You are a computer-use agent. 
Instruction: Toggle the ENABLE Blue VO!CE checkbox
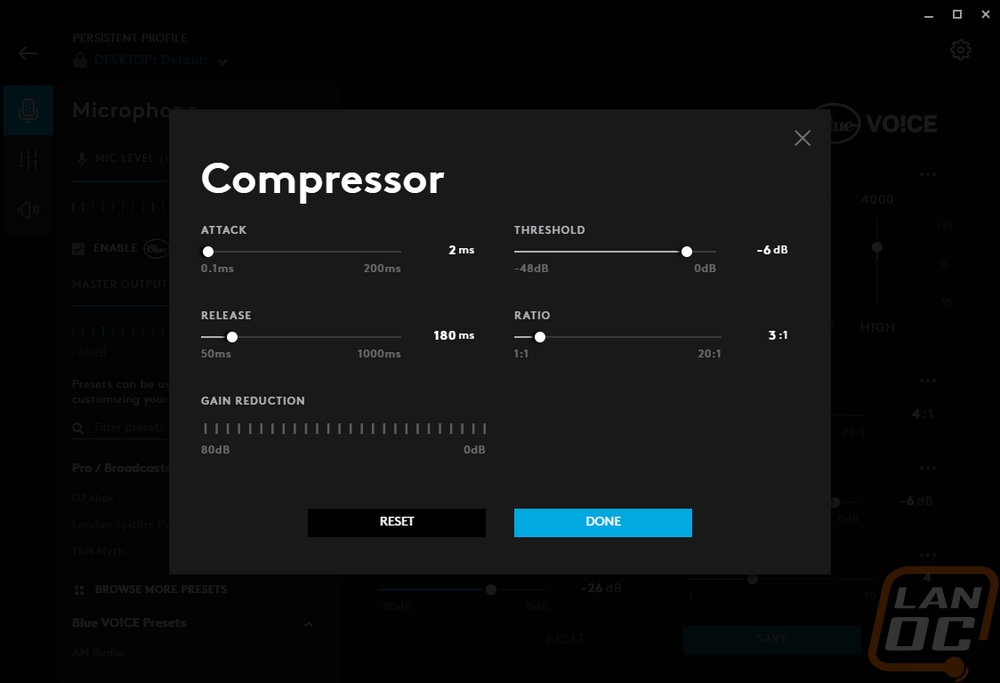coord(78,249)
